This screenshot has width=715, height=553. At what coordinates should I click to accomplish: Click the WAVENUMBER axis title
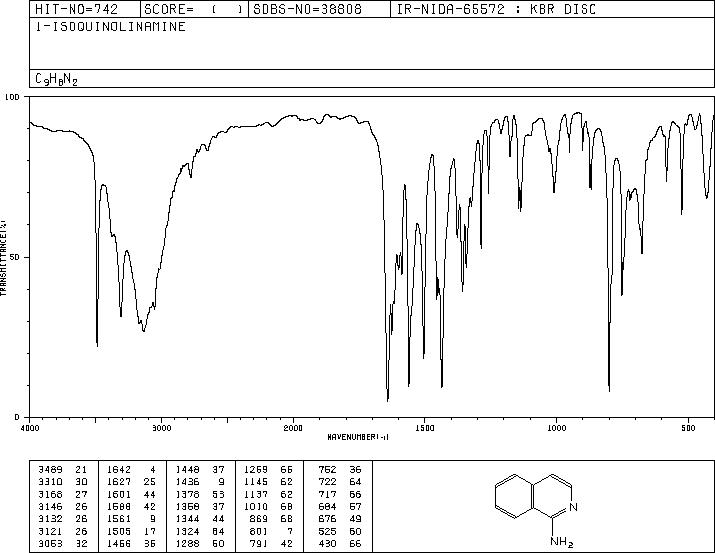tap(358, 437)
